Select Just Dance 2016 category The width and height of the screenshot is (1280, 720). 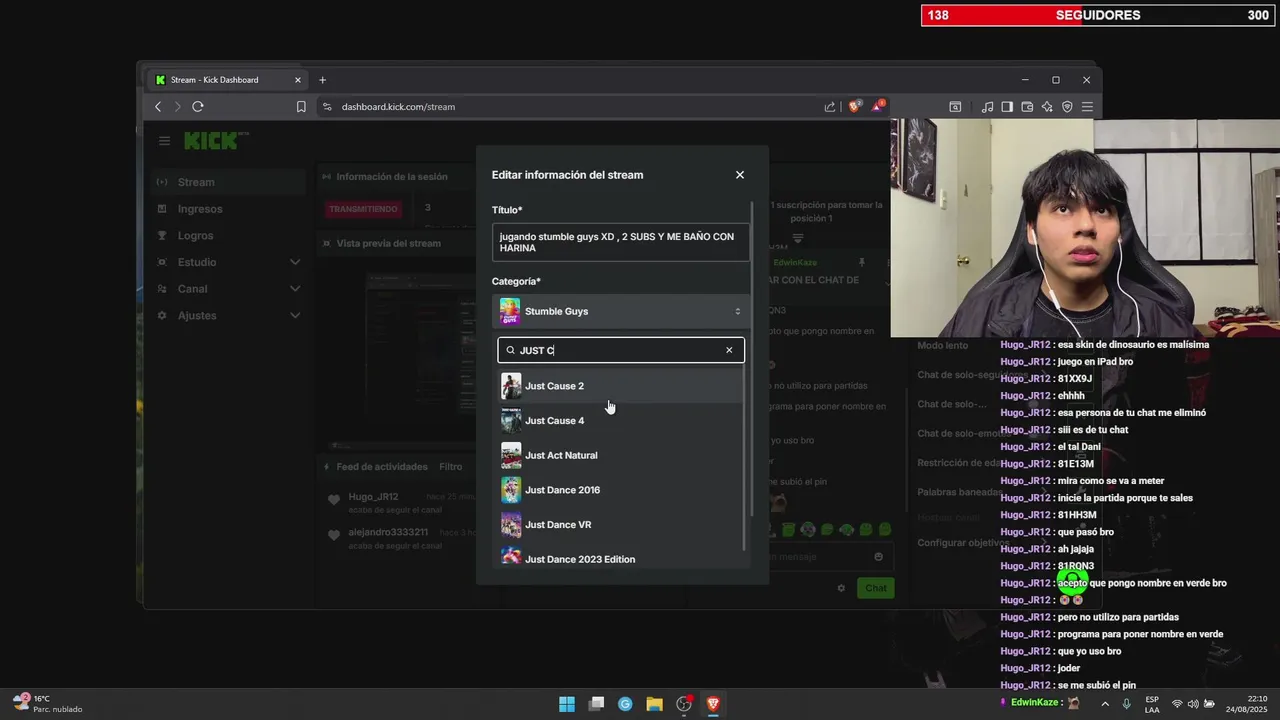[620, 490]
